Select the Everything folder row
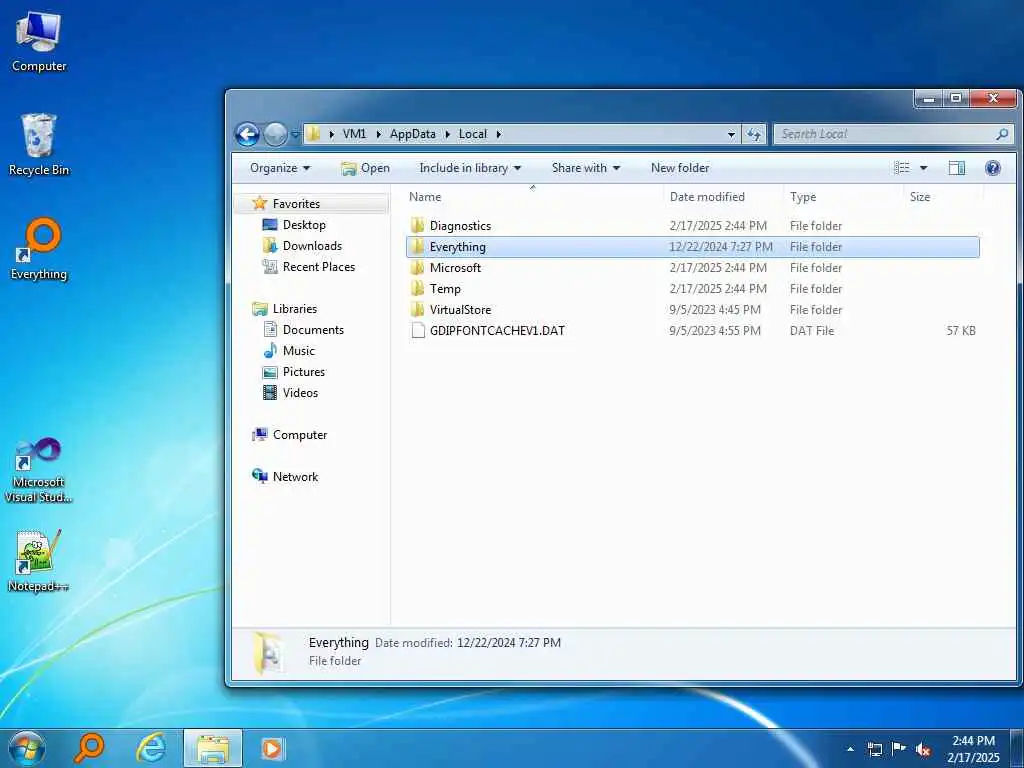This screenshot has width=1024, height=768. (x=692, y=247)
